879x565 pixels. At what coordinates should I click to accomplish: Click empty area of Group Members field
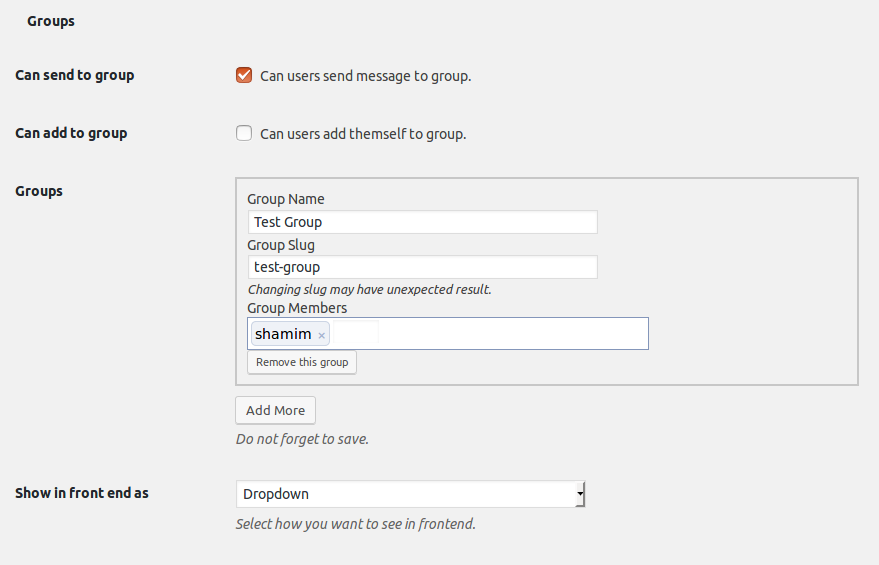coord(500,334)
